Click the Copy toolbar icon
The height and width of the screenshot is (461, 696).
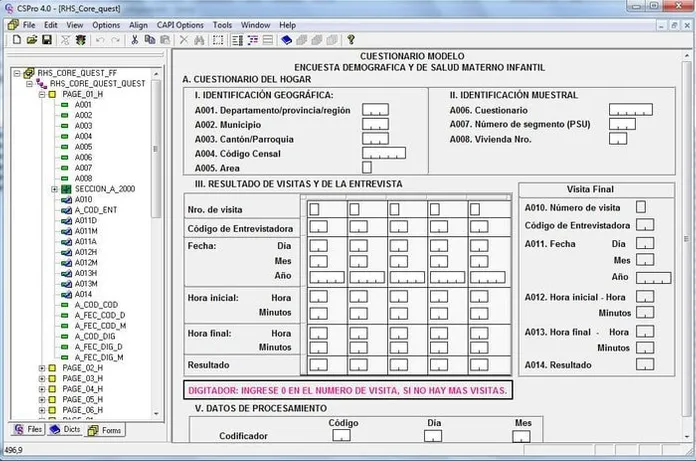coord(150,40)
